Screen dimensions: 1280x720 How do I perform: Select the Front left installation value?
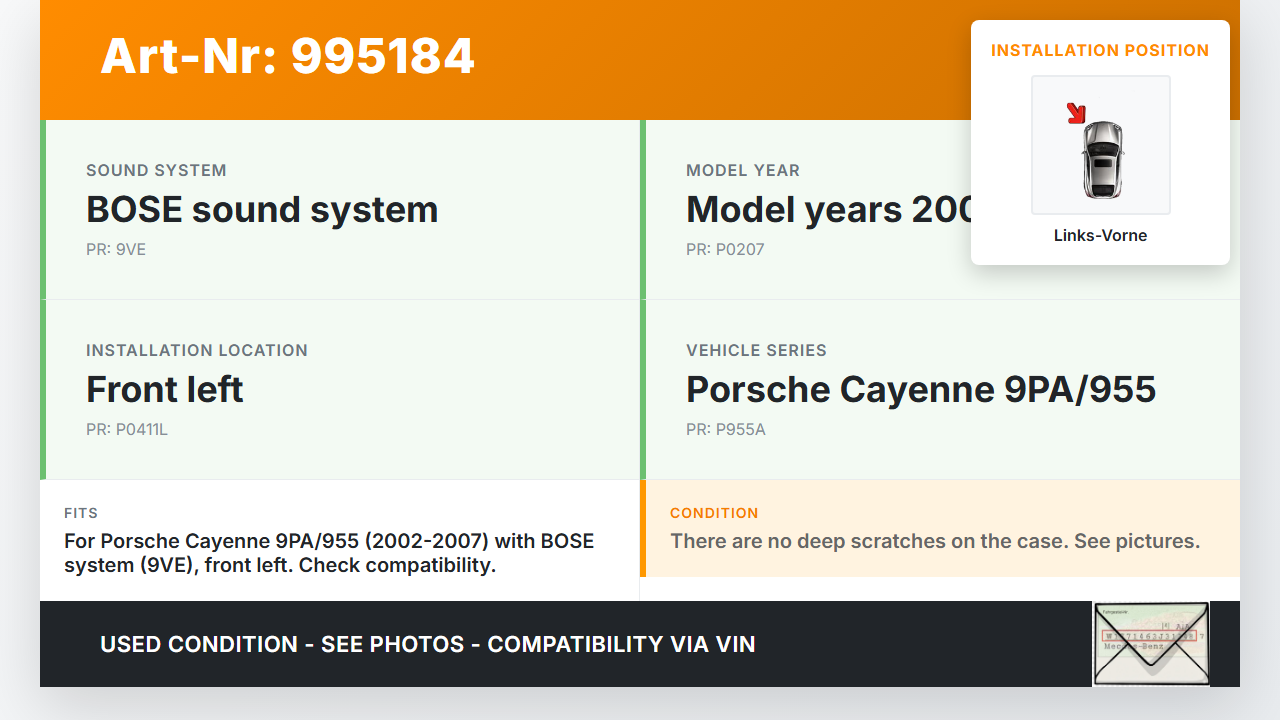pyautogui.click(x=165, y=390)
